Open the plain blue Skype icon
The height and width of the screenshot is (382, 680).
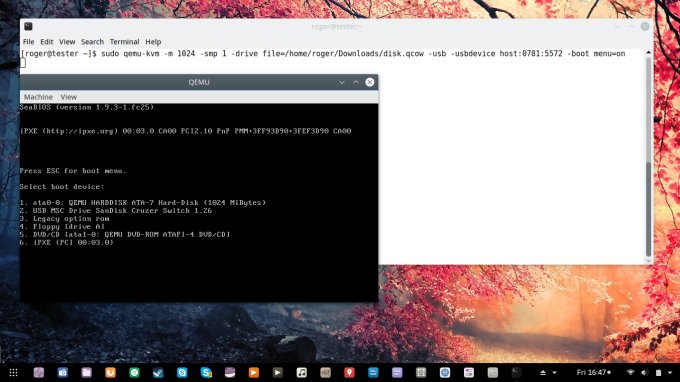click(x=182, y=372)
